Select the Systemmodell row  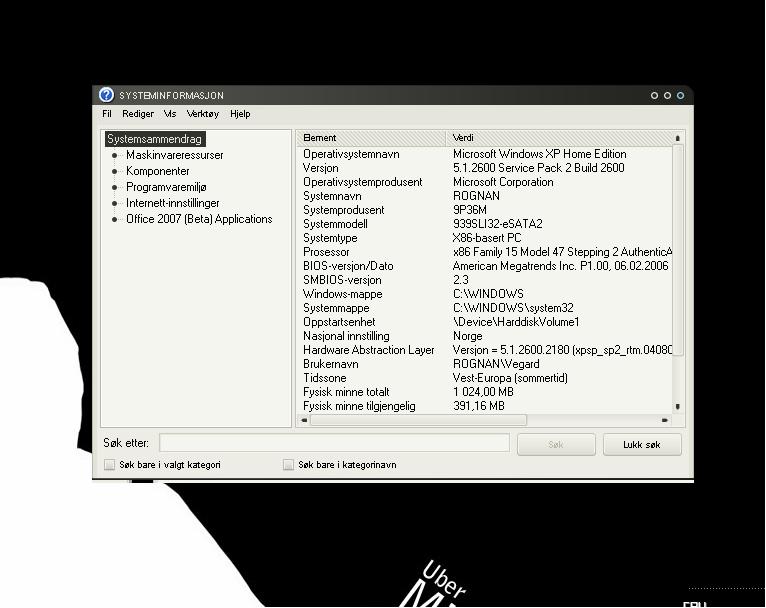pyautogui.click(x=485, y=224)
